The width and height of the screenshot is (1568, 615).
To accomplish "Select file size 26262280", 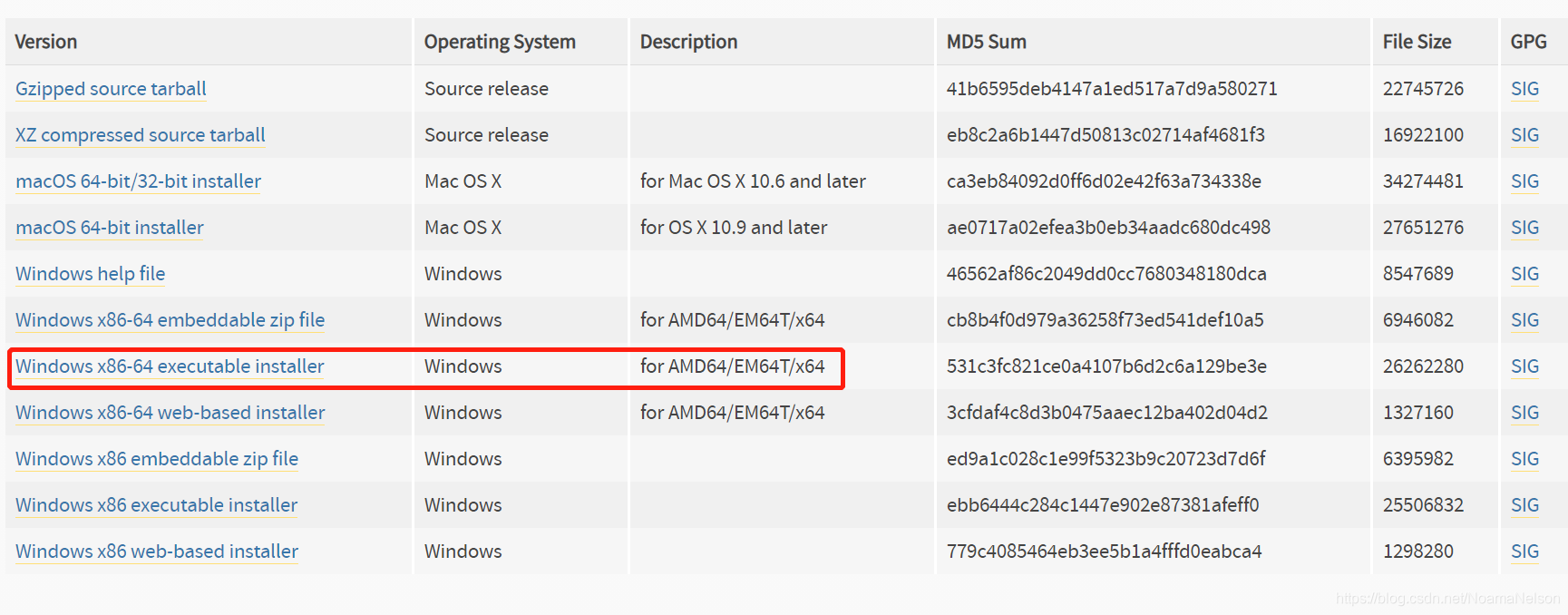I will [x=1423, y=366].
